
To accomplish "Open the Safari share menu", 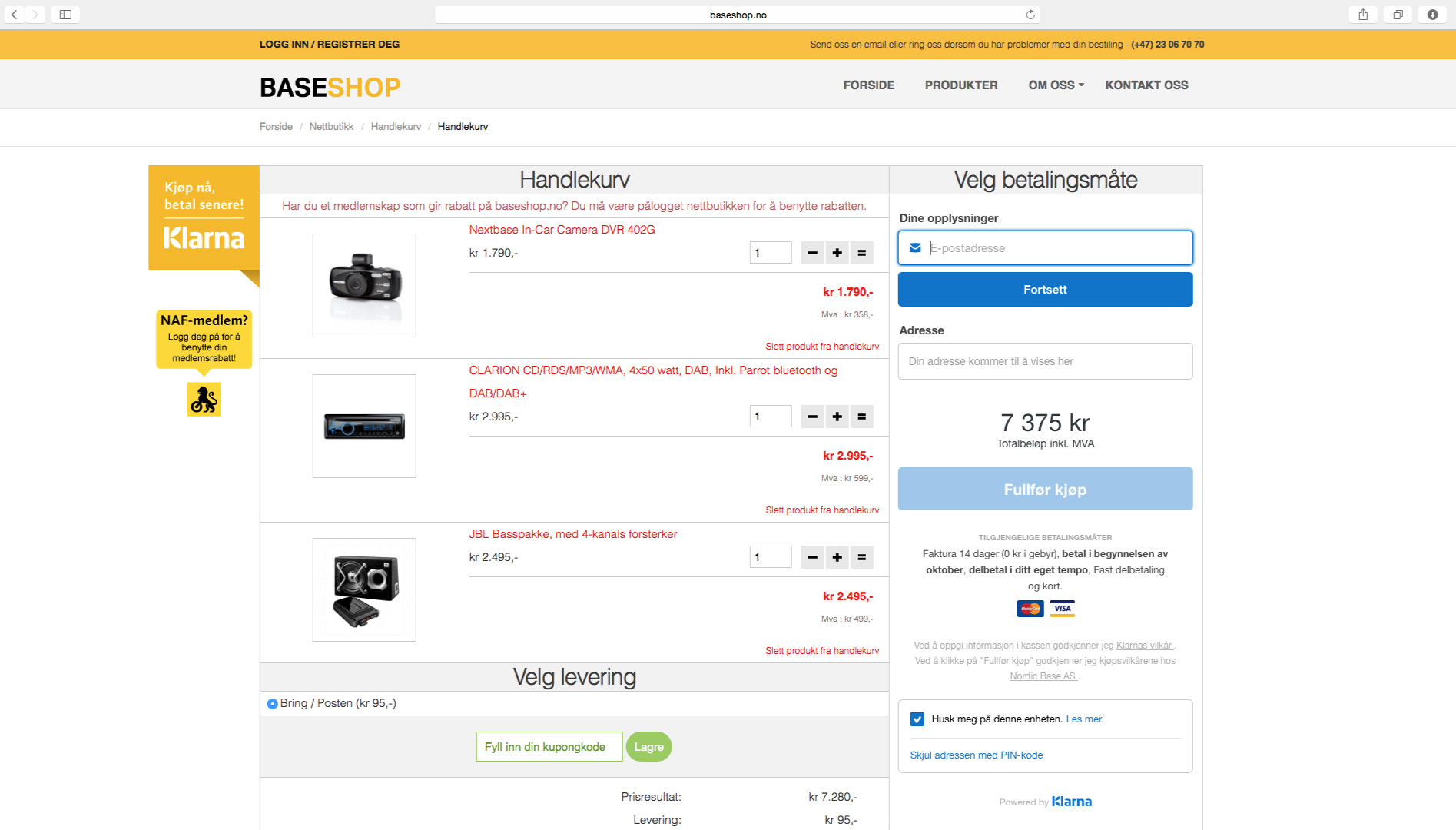I will click(1363, 15).
